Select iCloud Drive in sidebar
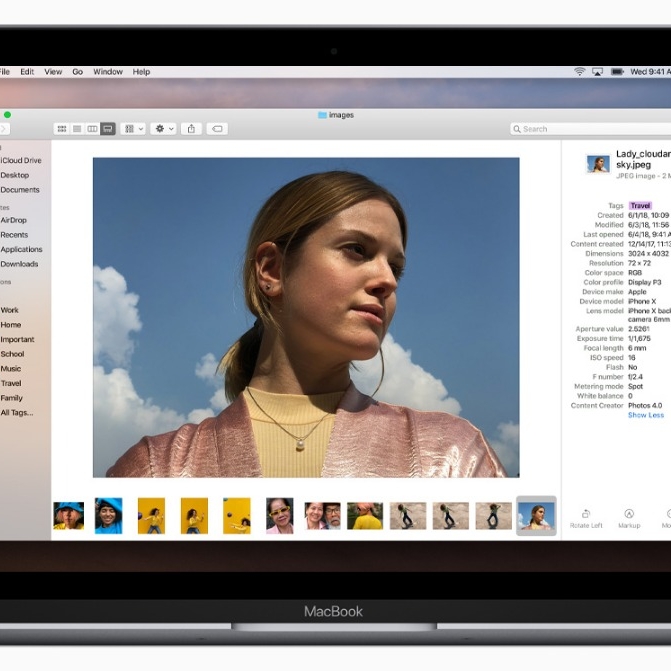This screenshot has height=671, width=671. tap(21, 160)
